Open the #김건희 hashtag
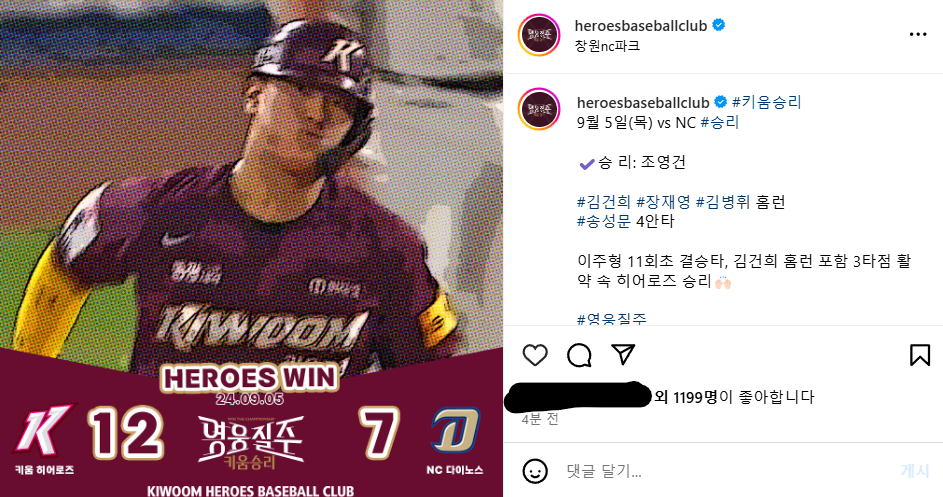This screenshot has height=497, width=943. point(604,202)
